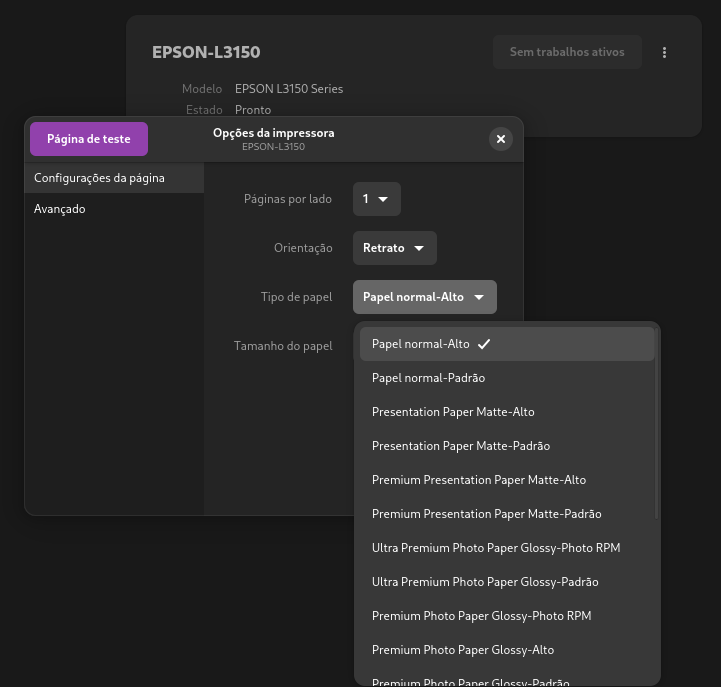Click the EPSON L3150 Series model text

pos(289,89)
